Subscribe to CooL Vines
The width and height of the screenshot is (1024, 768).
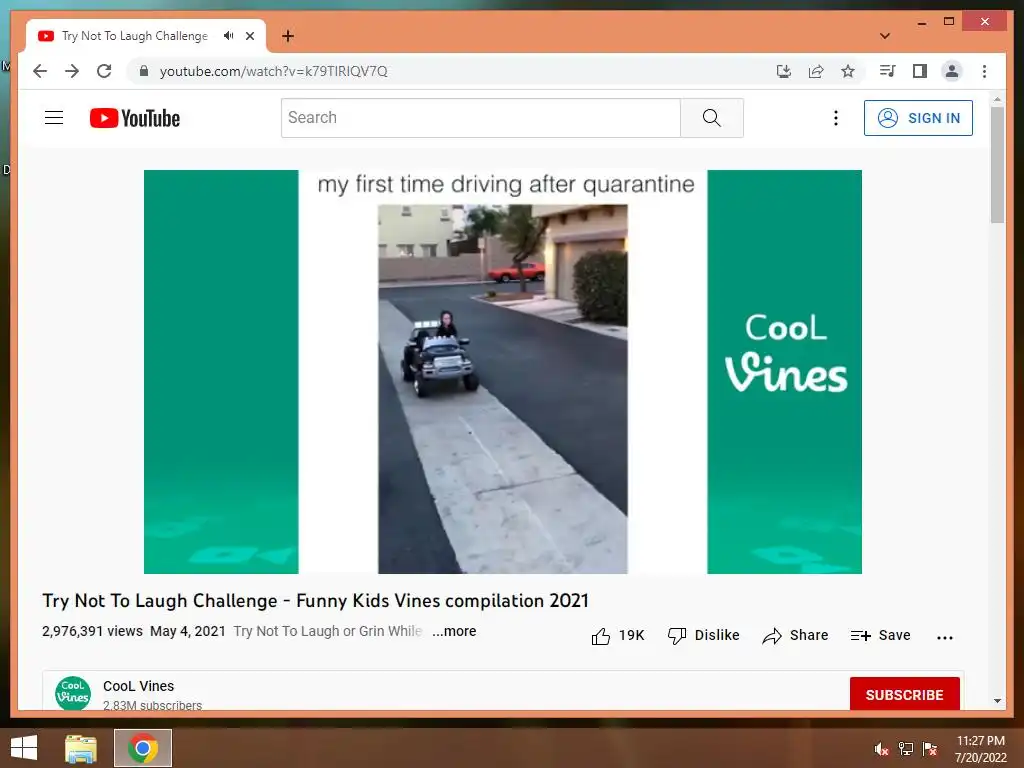coord(904,694)
